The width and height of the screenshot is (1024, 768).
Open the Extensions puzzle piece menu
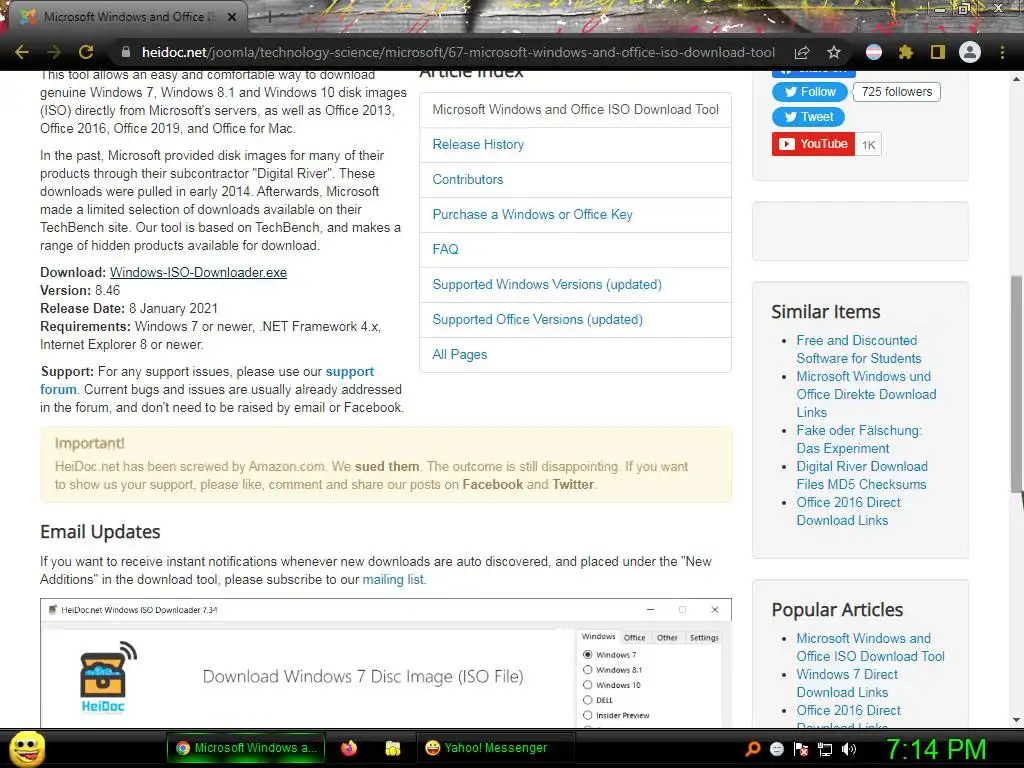[906, 52]
